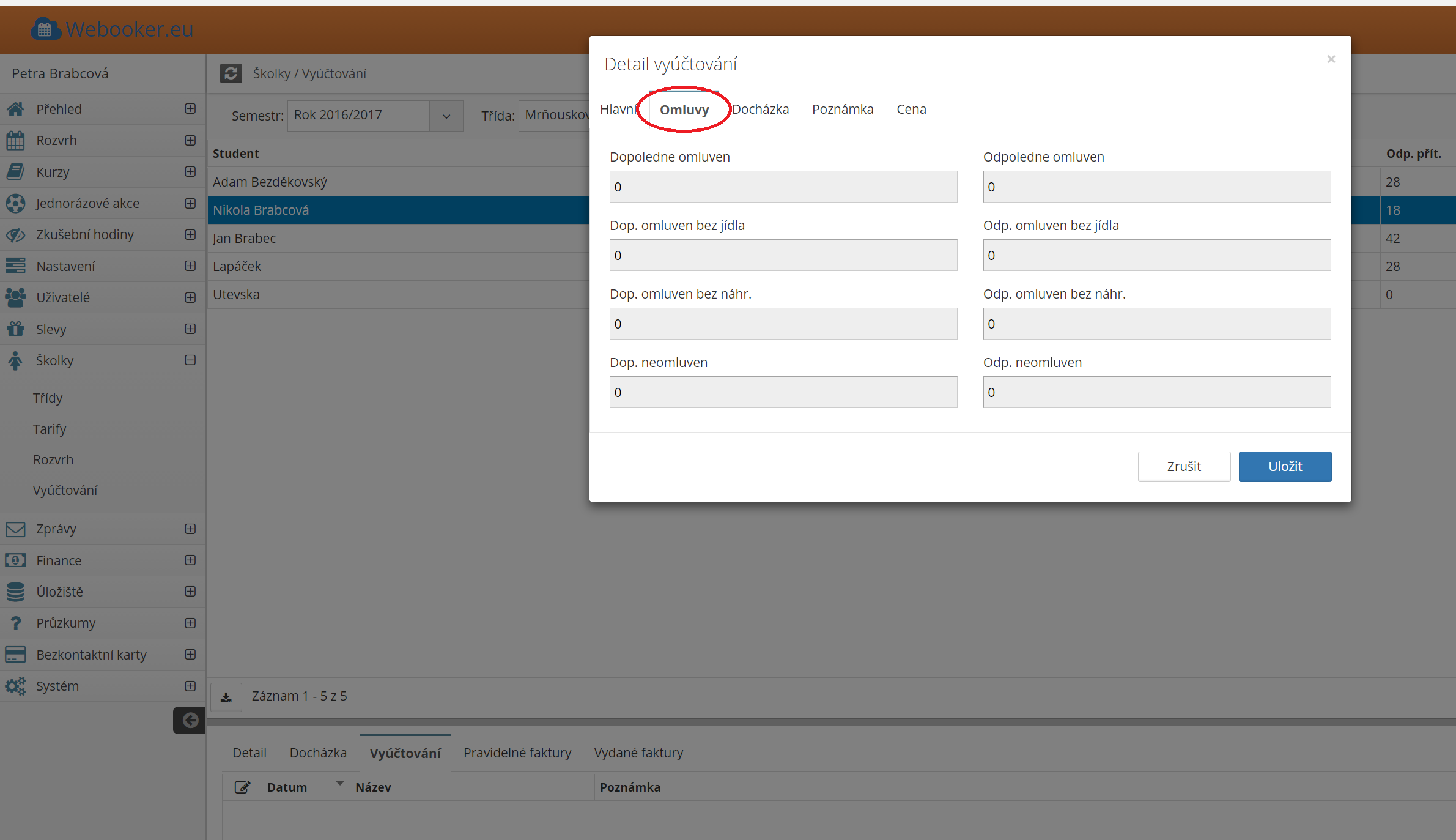Open Finance via its money icon
Viewport: 1456px width, 840px height.
click(x=15, y=560)
